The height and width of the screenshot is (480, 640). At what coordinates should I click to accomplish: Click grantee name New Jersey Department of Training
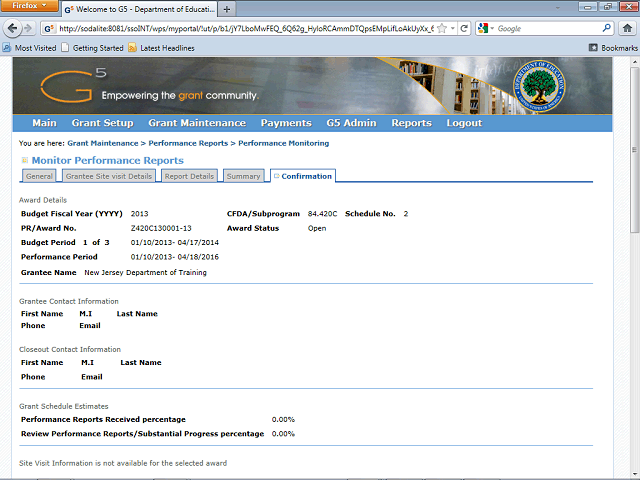pyautogui.click(x=145, y=273)
